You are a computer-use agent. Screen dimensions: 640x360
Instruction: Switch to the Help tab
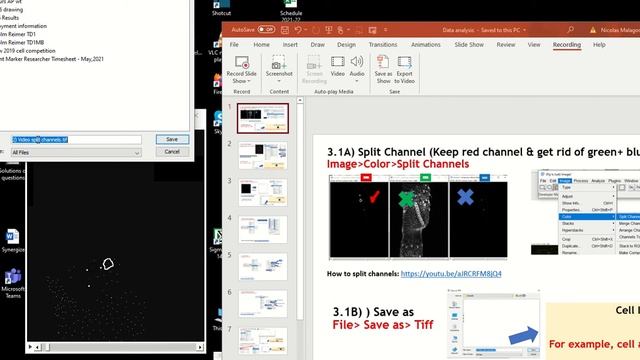(599, 44)
